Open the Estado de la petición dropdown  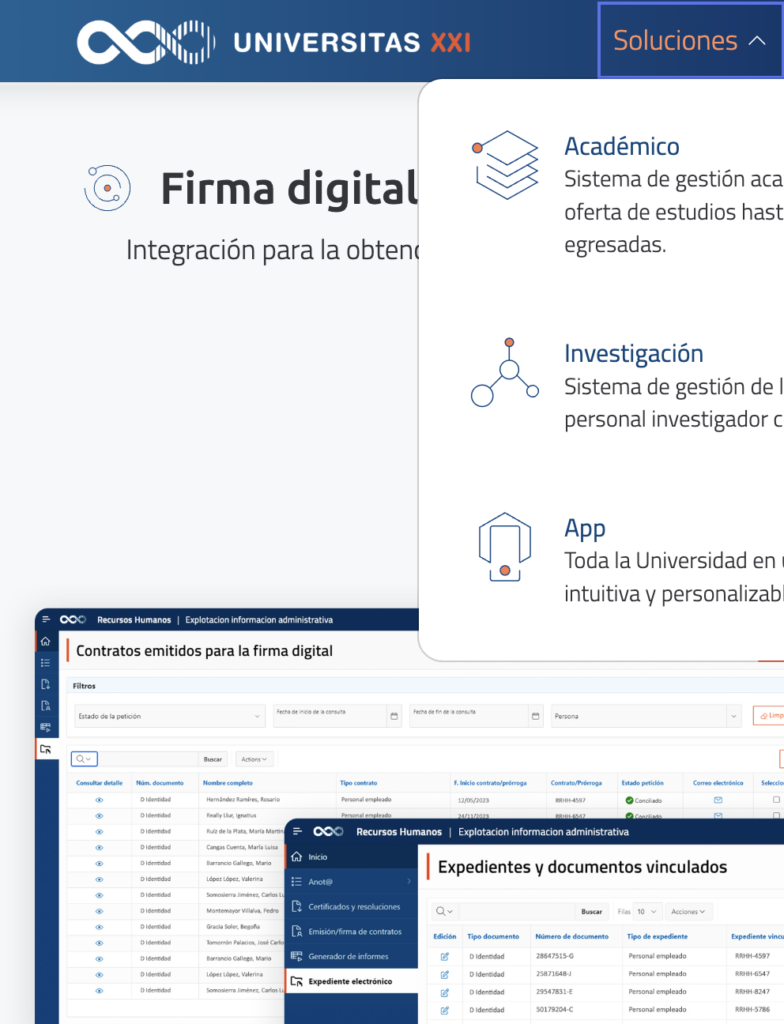169,716
